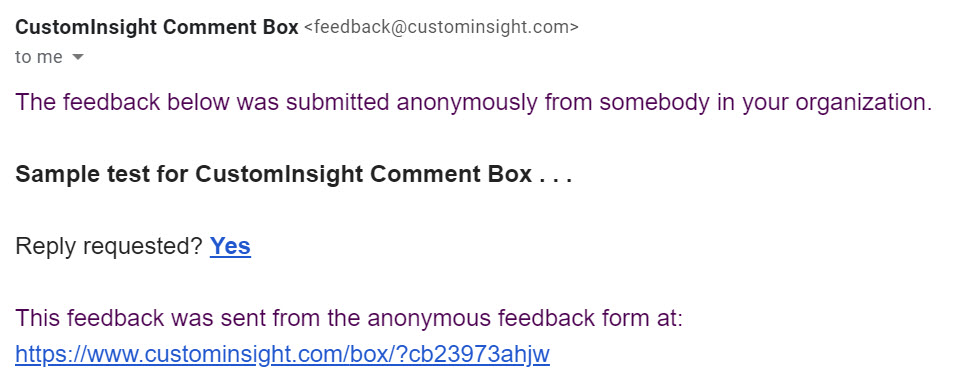Click the "anonymous feedback form at:" phrase
The image size is (953, 380).
[525, 318]
